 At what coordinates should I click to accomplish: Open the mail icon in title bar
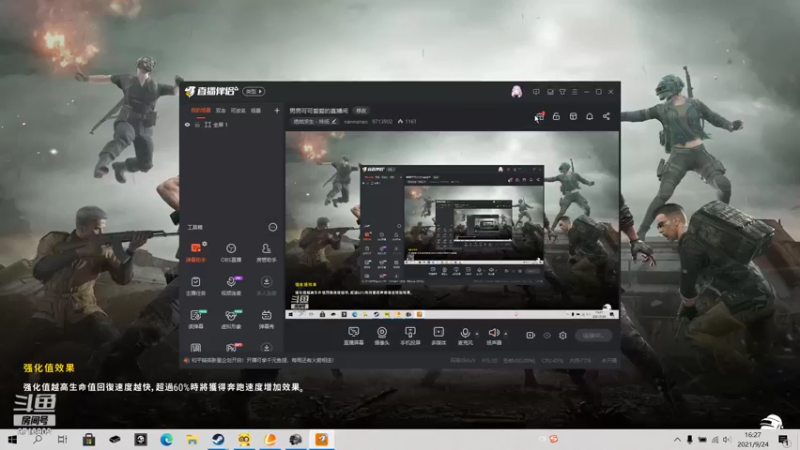pyautogui.click(x=550, y=92)
